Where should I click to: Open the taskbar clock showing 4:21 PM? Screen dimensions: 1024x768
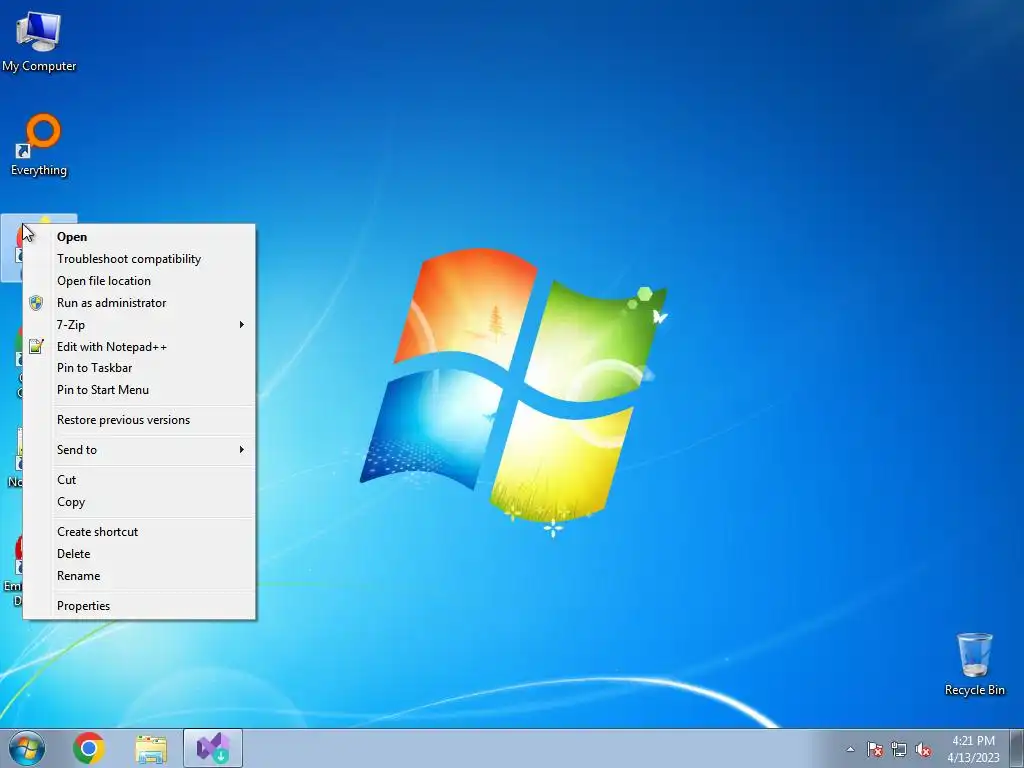(973, 749)
